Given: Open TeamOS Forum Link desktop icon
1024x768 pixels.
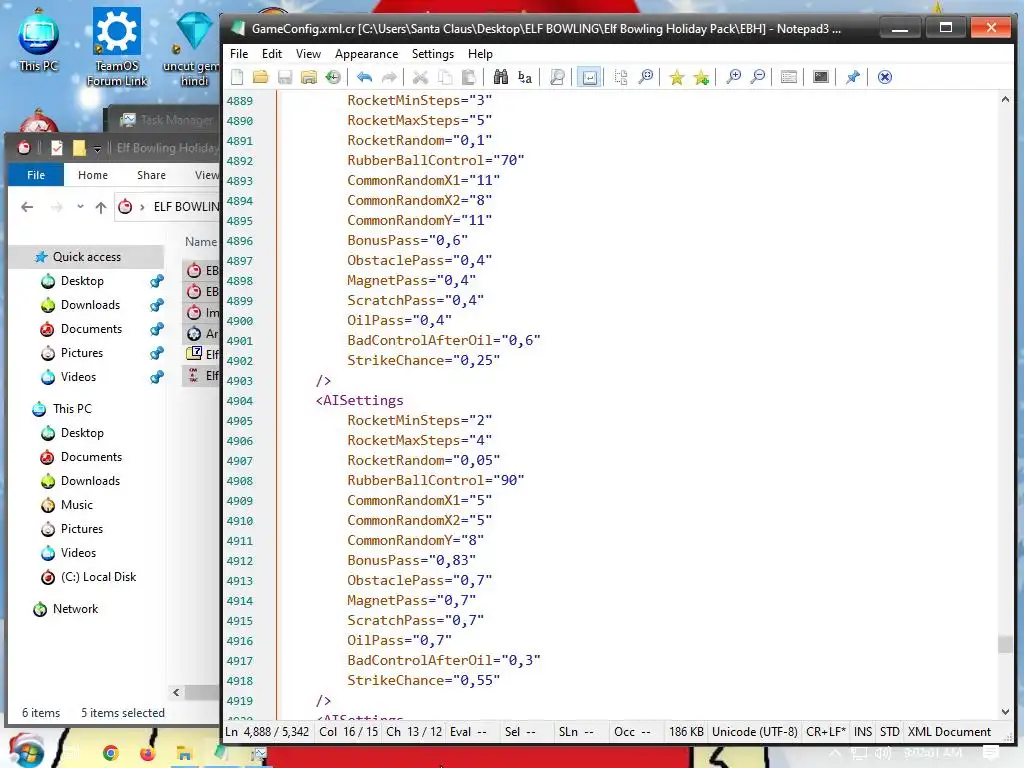Looking at the screenshot, I should click(x=118, y=47).
